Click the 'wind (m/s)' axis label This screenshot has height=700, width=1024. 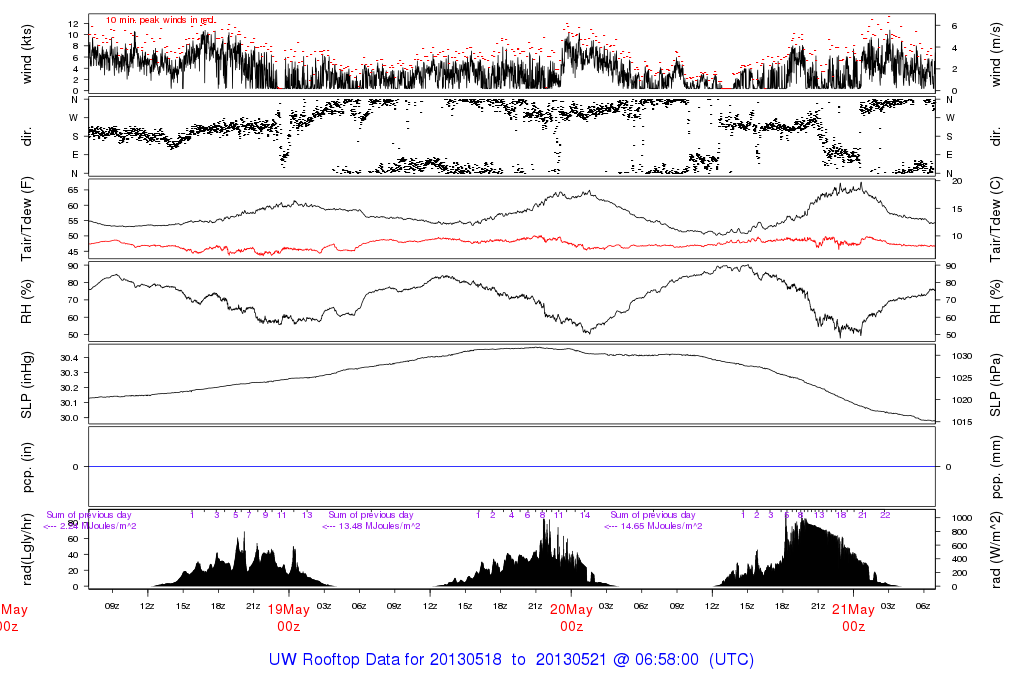pyautogui.click(x=995, y=54)
